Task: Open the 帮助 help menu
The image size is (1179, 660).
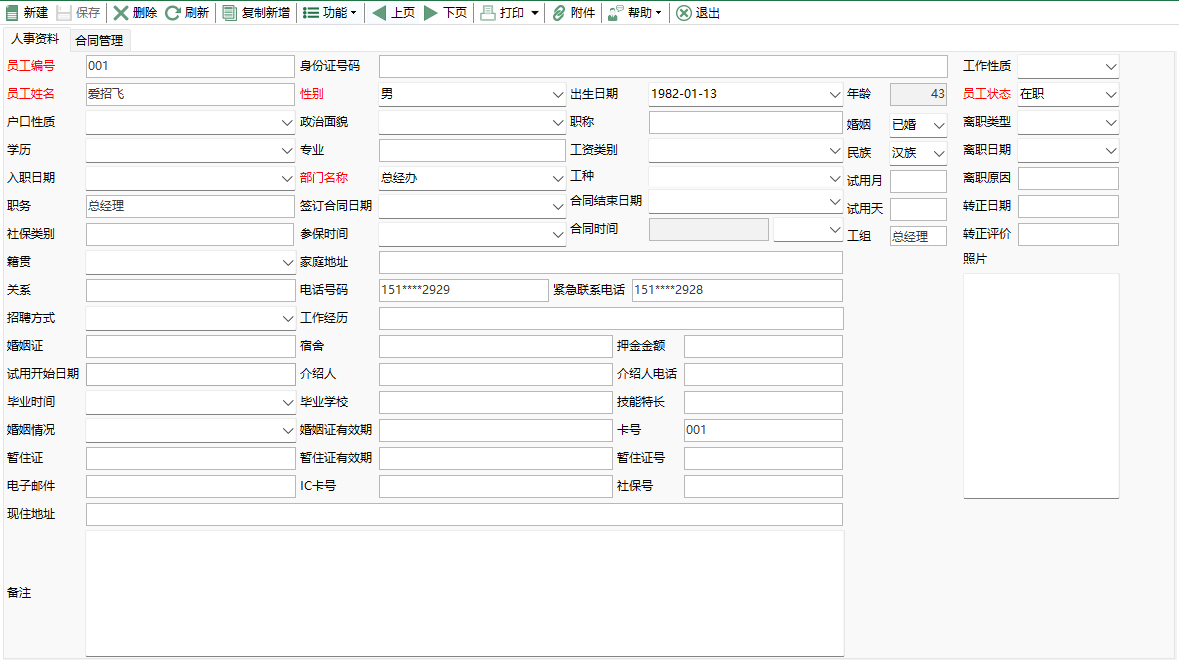Action: 635,14
